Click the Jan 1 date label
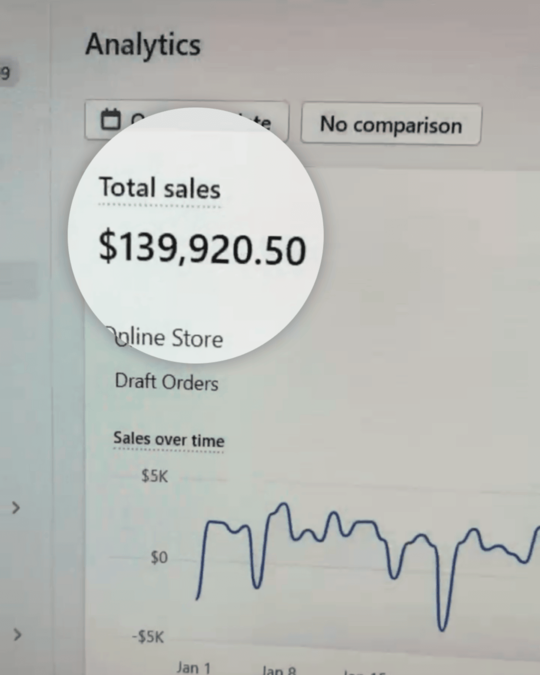 coord(194,667)
